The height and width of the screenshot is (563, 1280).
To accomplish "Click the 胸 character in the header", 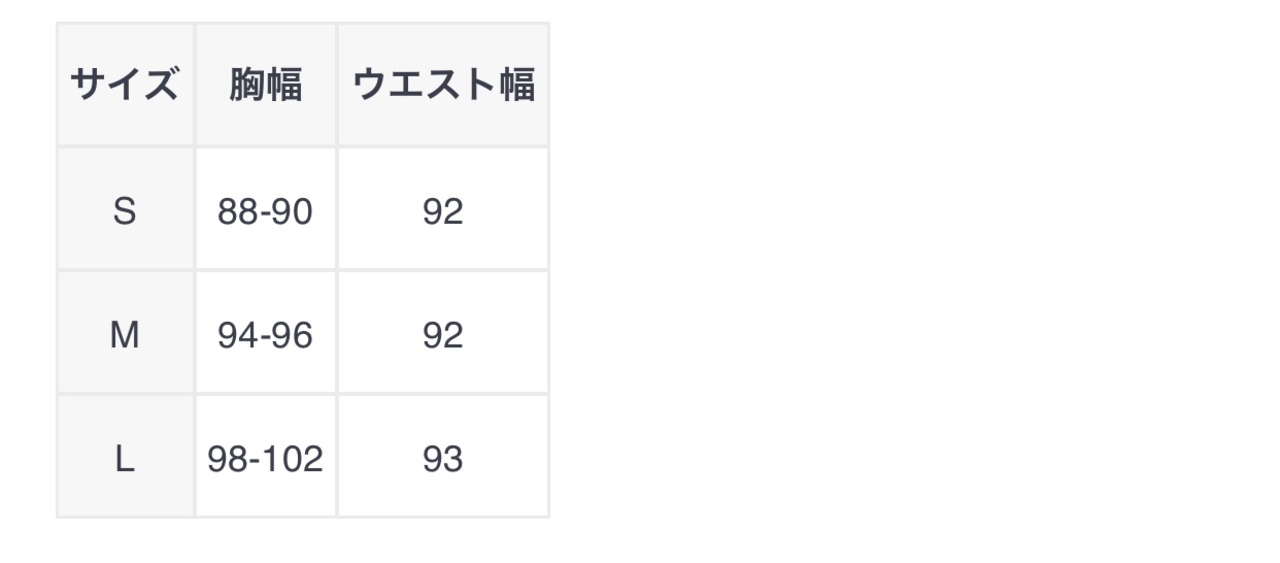I will click(x=247, y=85).
